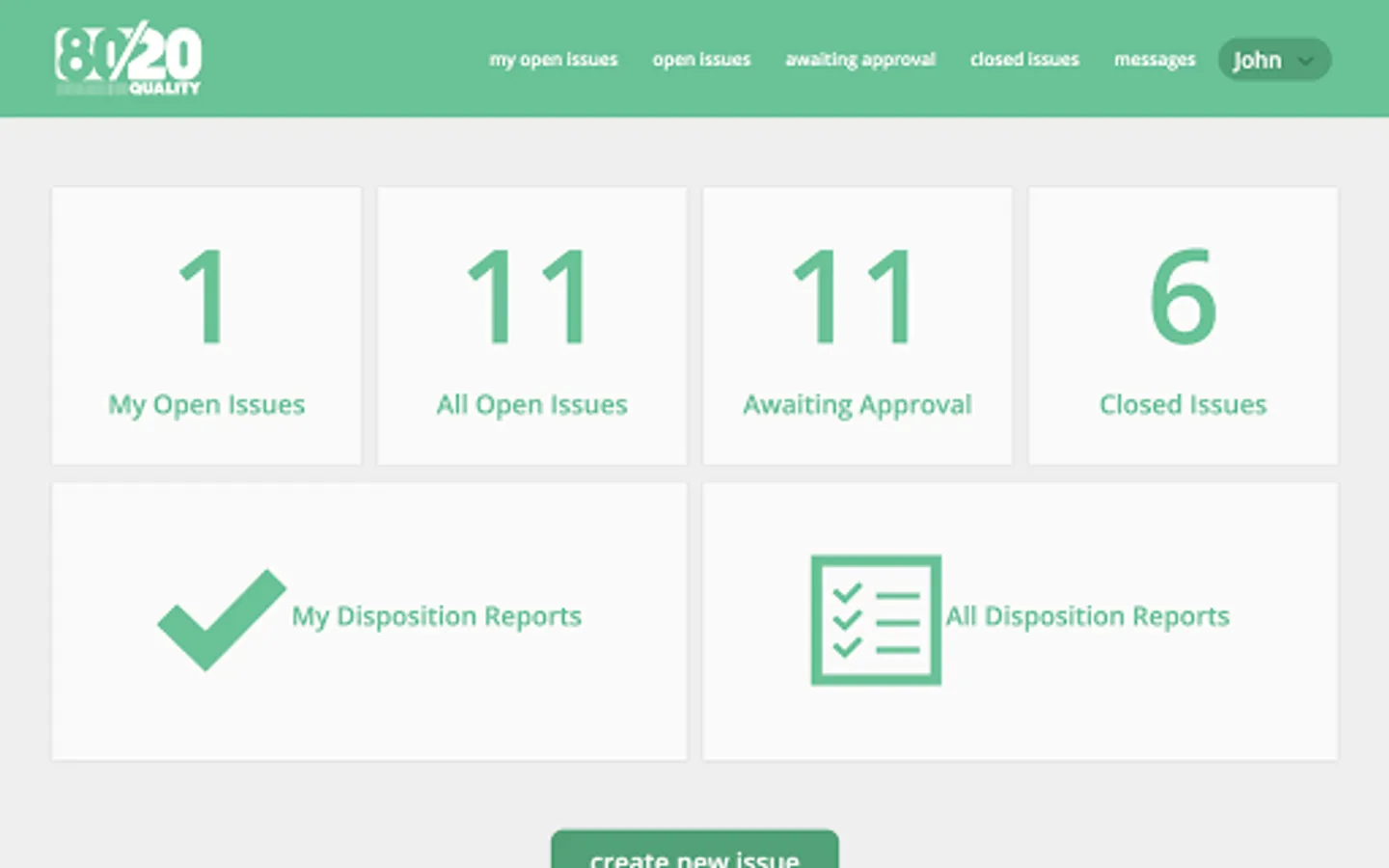The width and height of the screenshot is (1389, 868).
Task: Open My Disposition Reports label
Action: click(x=436, y=616)
